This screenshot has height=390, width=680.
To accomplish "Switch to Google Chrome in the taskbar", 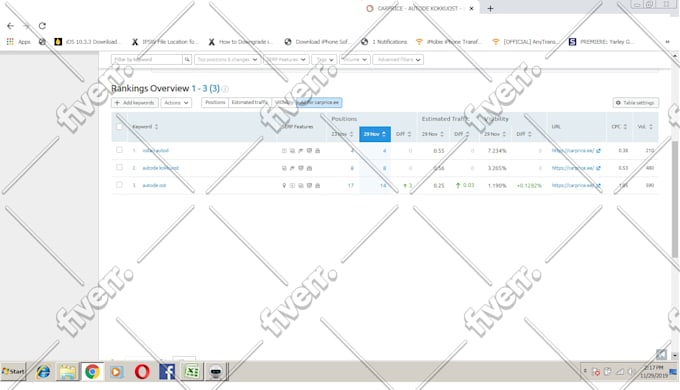I will (x=92, y=372).
